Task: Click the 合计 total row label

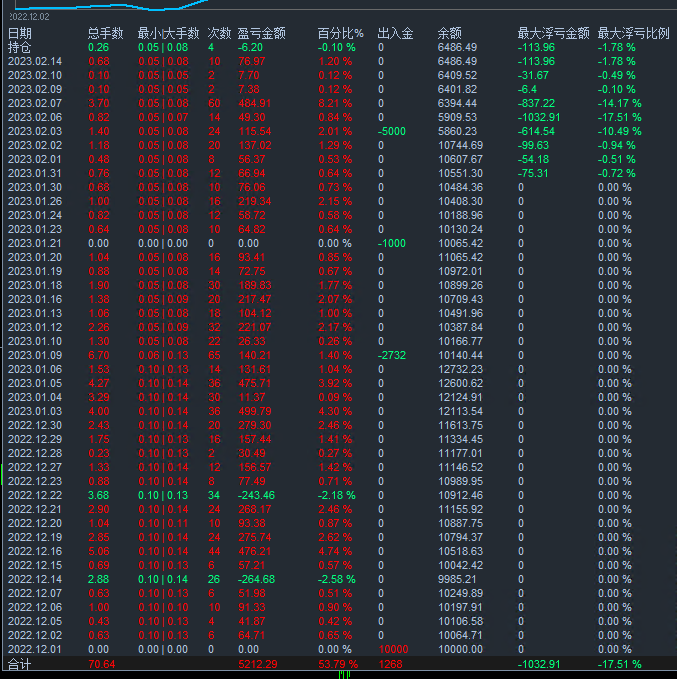Action: (19, 665)
